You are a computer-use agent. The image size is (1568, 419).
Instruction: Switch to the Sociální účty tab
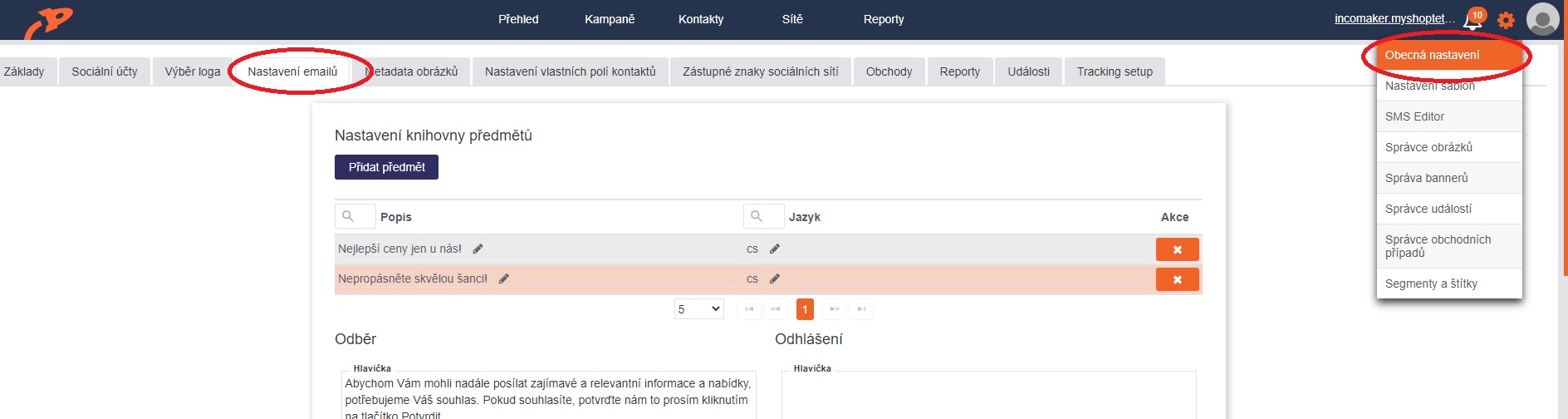point(105,71)
